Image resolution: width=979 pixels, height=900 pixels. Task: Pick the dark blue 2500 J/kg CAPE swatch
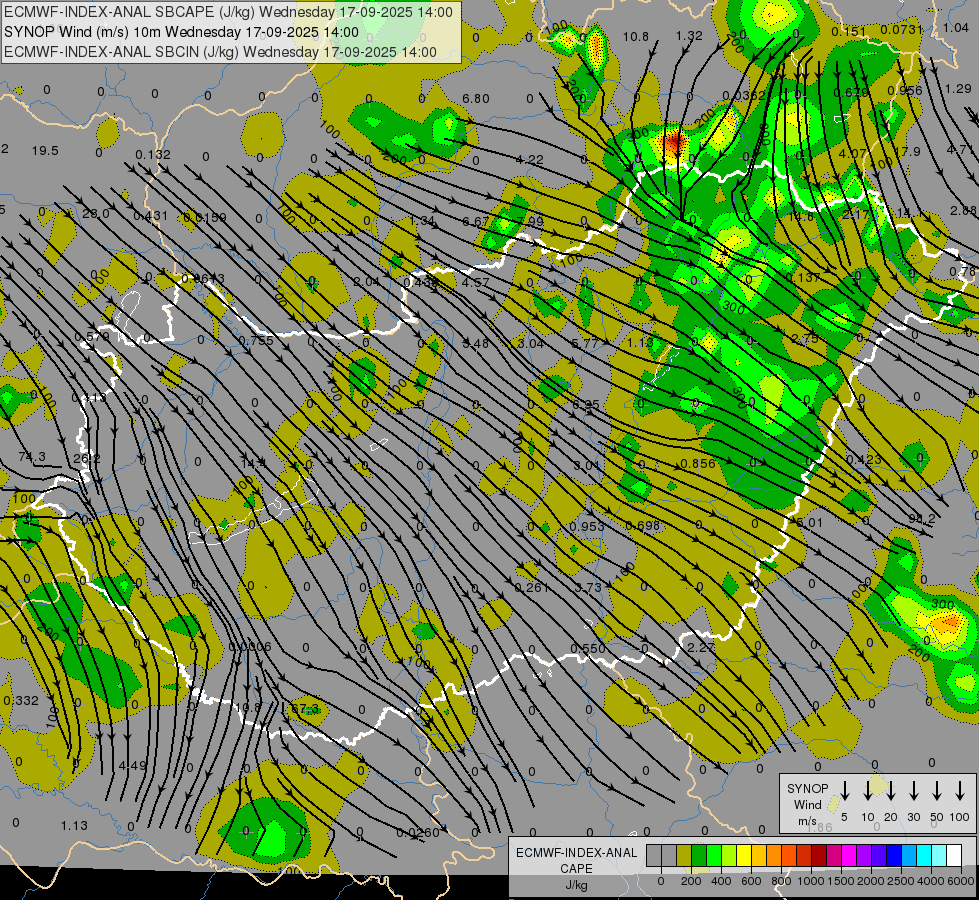(x=894, y=855)
